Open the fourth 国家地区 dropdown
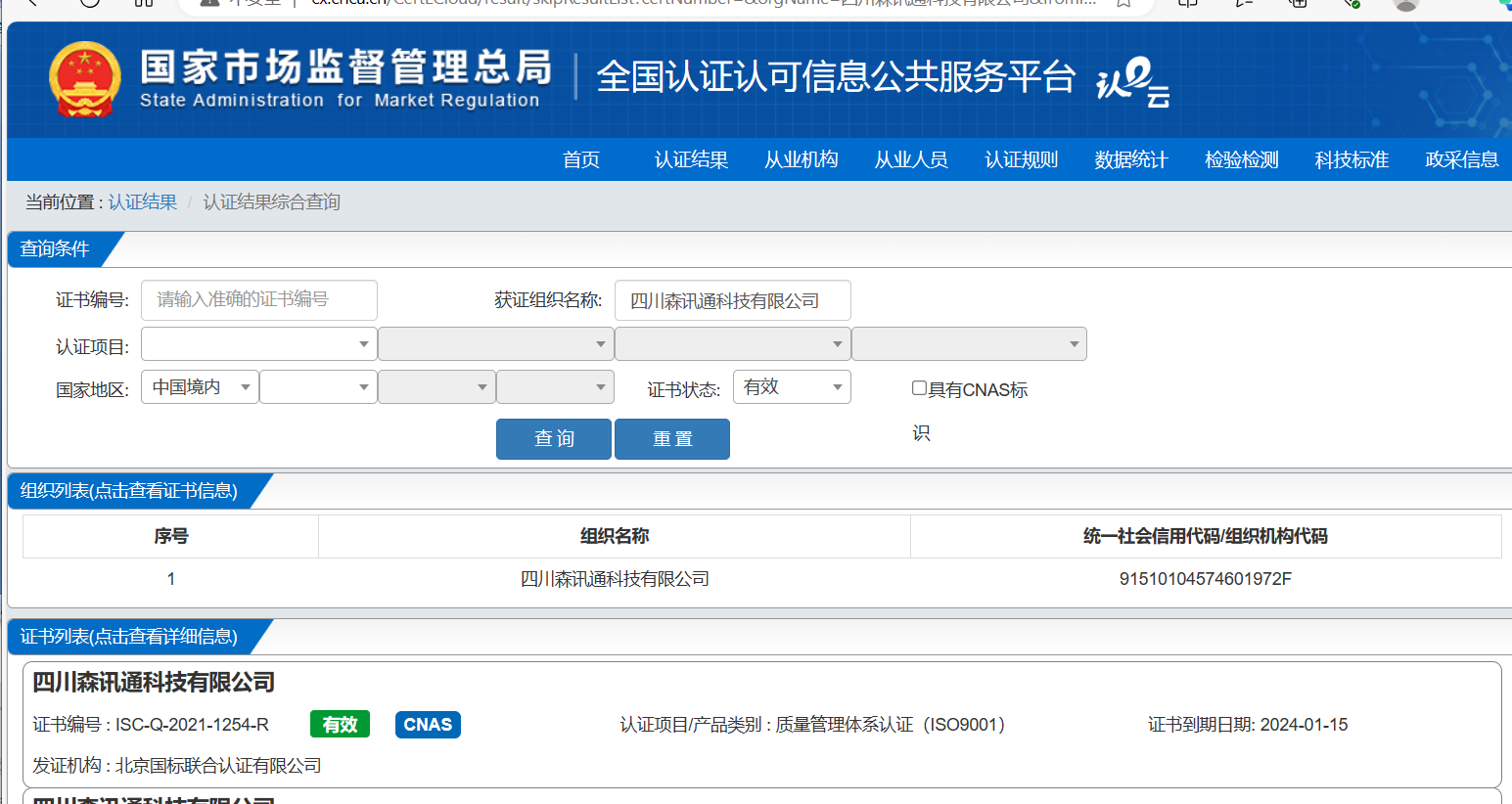Image resolution: width=1512 pixels, height=804 pixels. [556, 387]
